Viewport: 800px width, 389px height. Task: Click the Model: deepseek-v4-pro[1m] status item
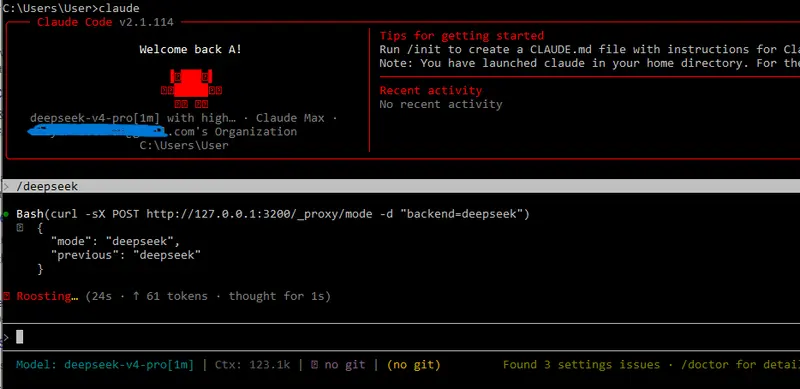[105, 365]
